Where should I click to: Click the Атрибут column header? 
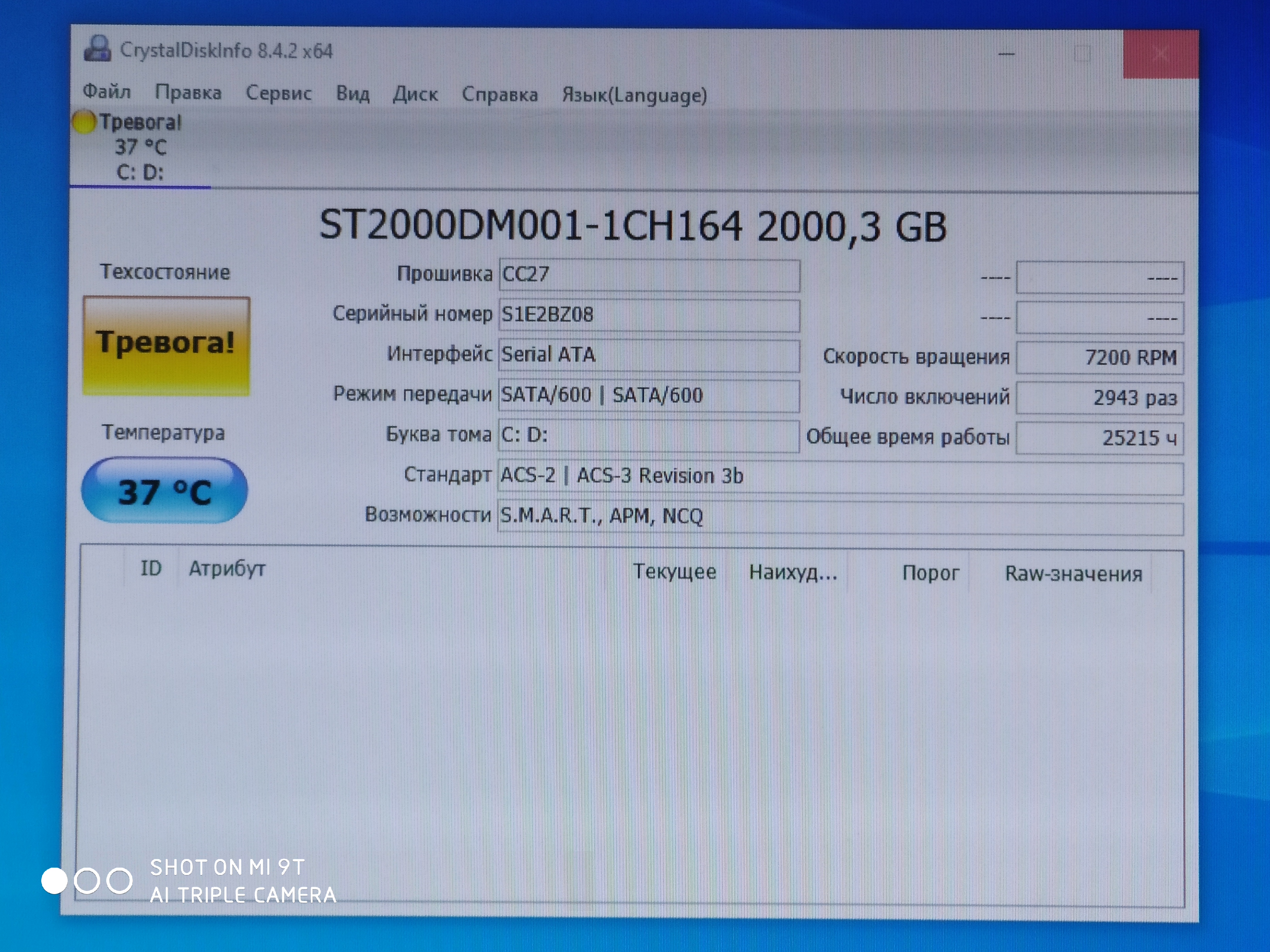(x=227, y=569)
